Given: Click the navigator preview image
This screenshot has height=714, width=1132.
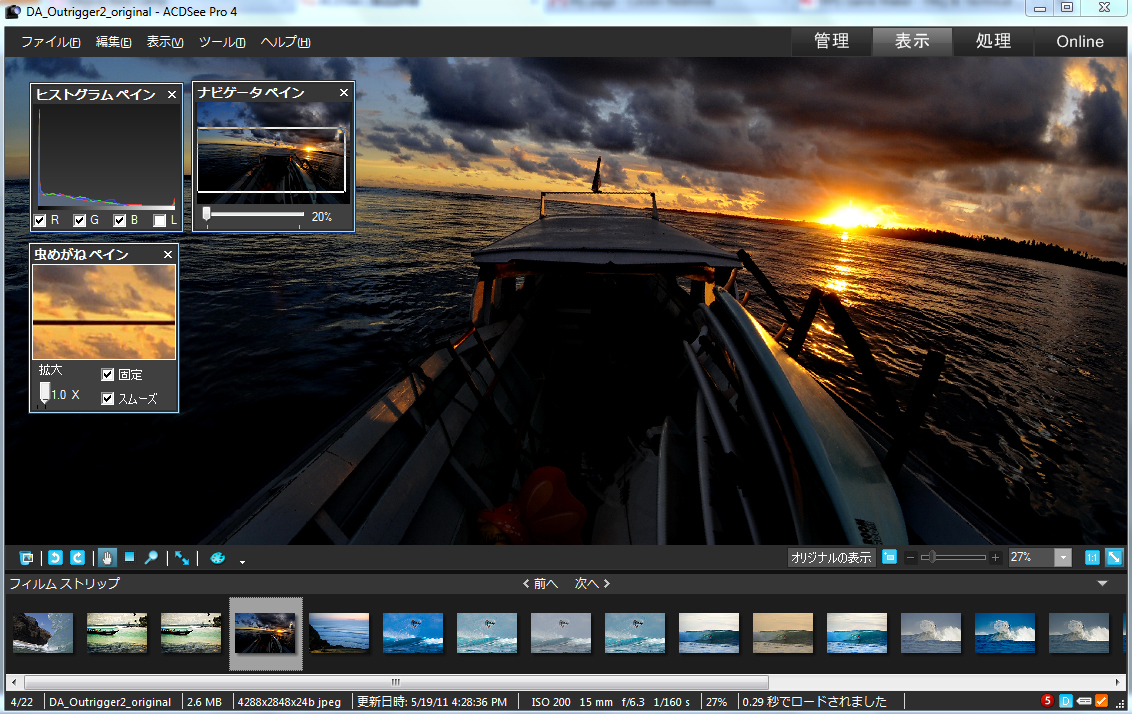Looking at the screenshot, I should click(273, 153).
